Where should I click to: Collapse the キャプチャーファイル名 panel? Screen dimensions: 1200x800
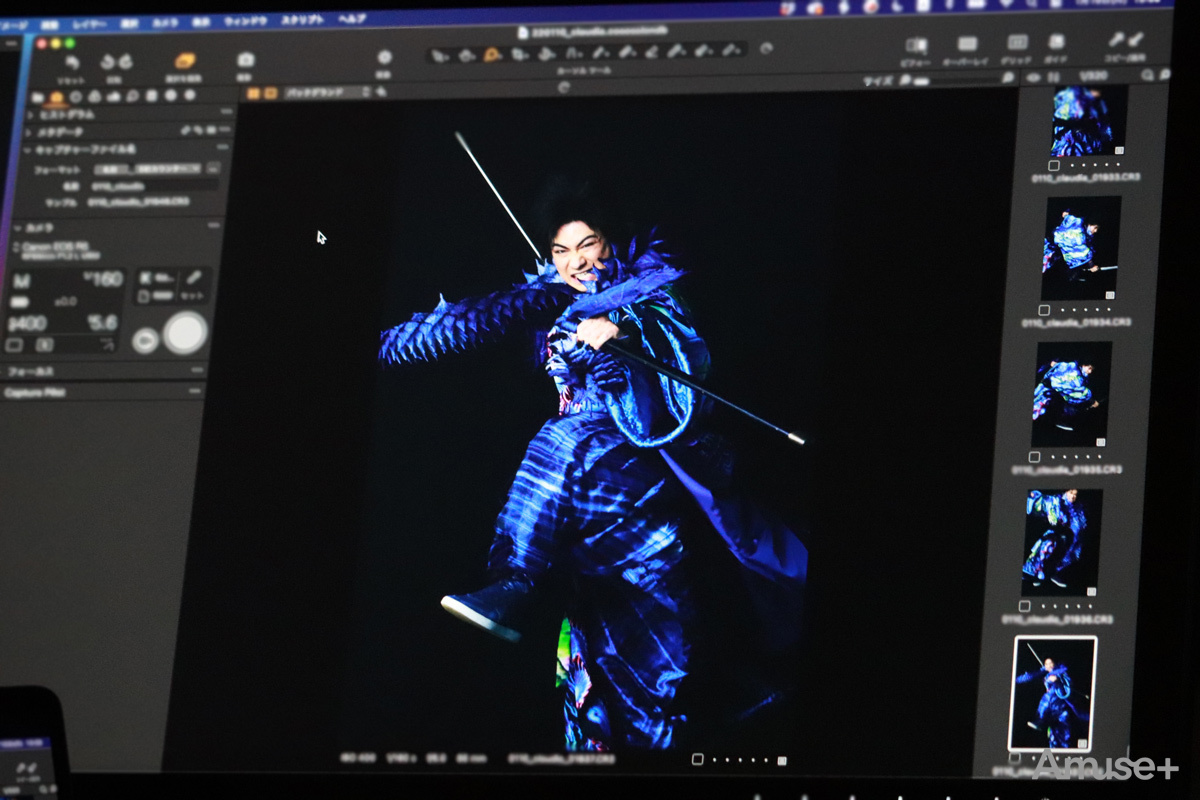point(28,150)
